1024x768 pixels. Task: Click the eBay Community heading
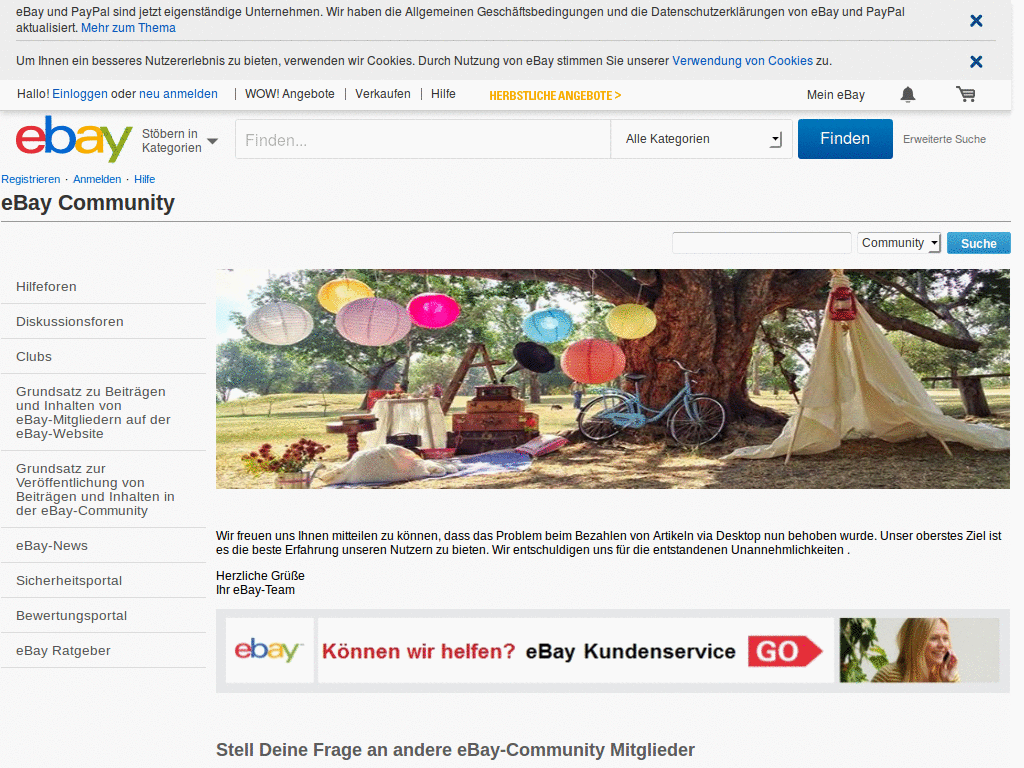pyautogui.click(x=88, y=203)
